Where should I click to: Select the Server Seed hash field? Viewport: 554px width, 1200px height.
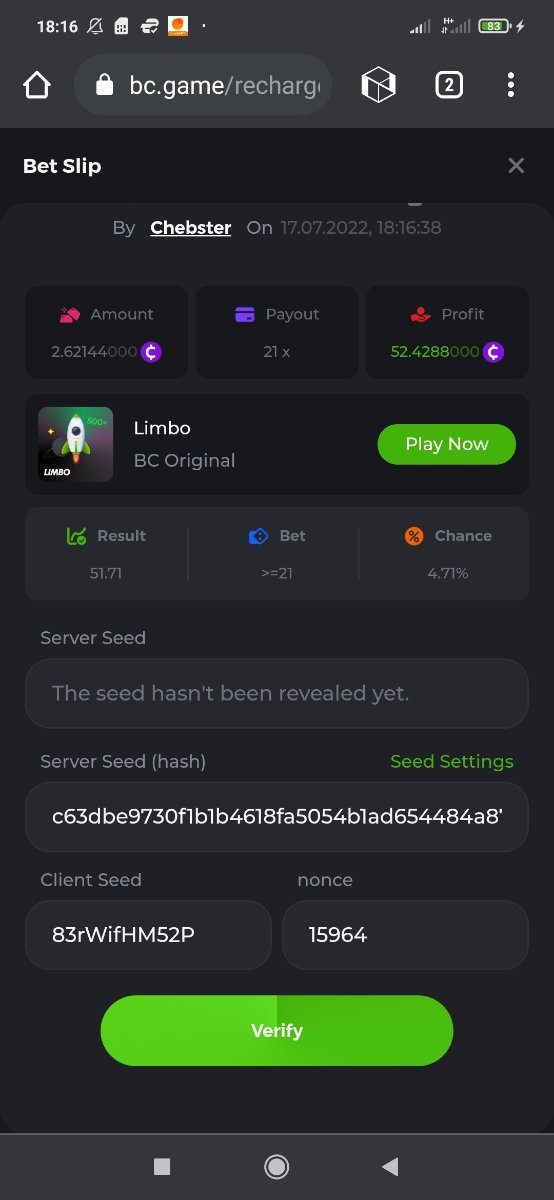(x=277, y=817)
